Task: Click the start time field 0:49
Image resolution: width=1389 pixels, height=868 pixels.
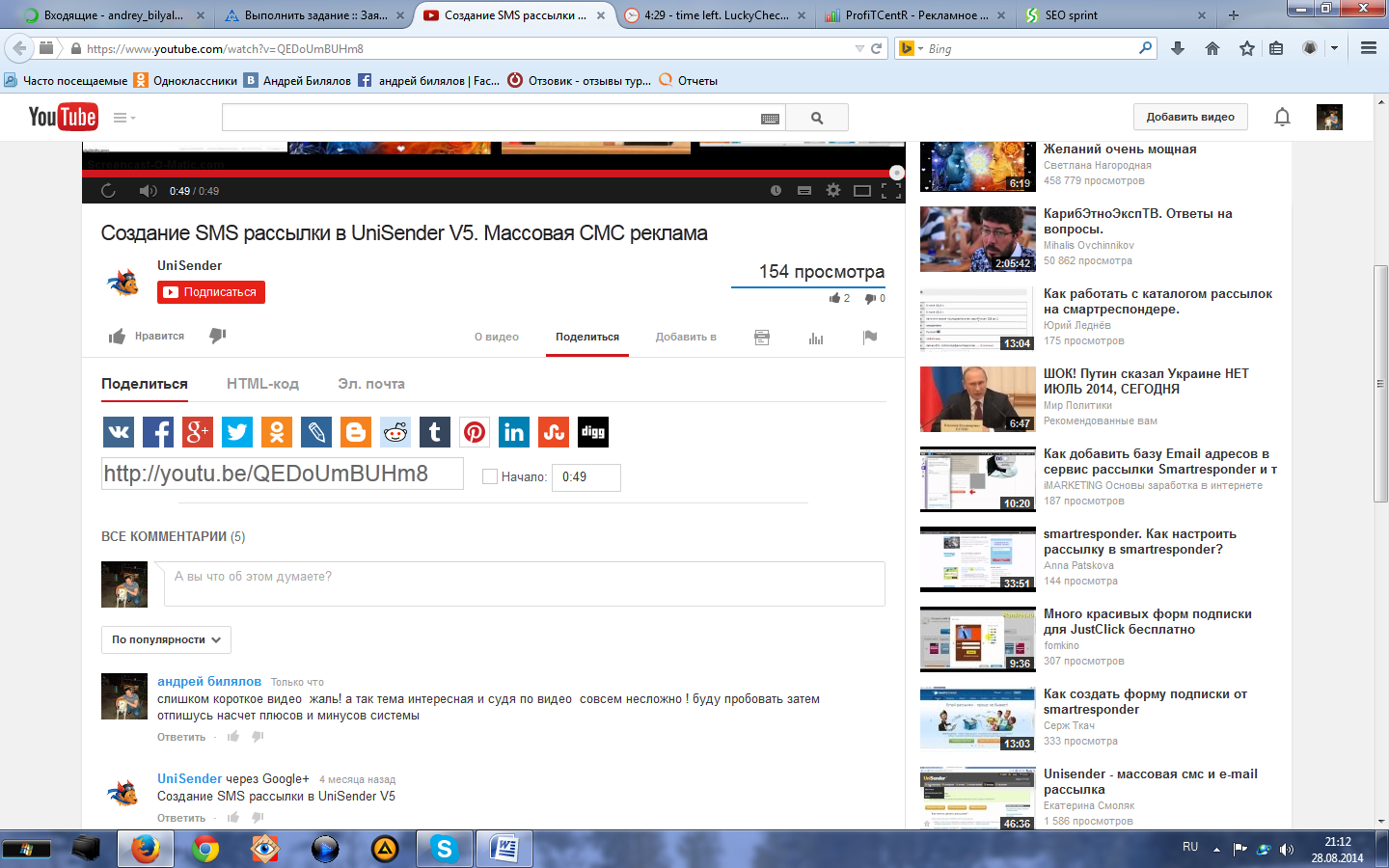Action: tap(586, 477)
